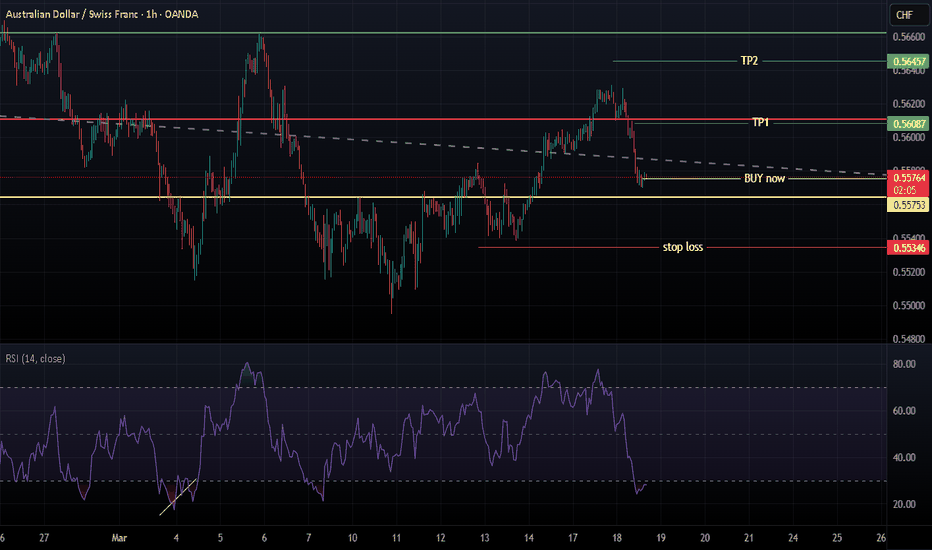The image size is (932, 550).
Task: Click the 02:05 candle countdown timer
Action: click(x=905, y=190)
